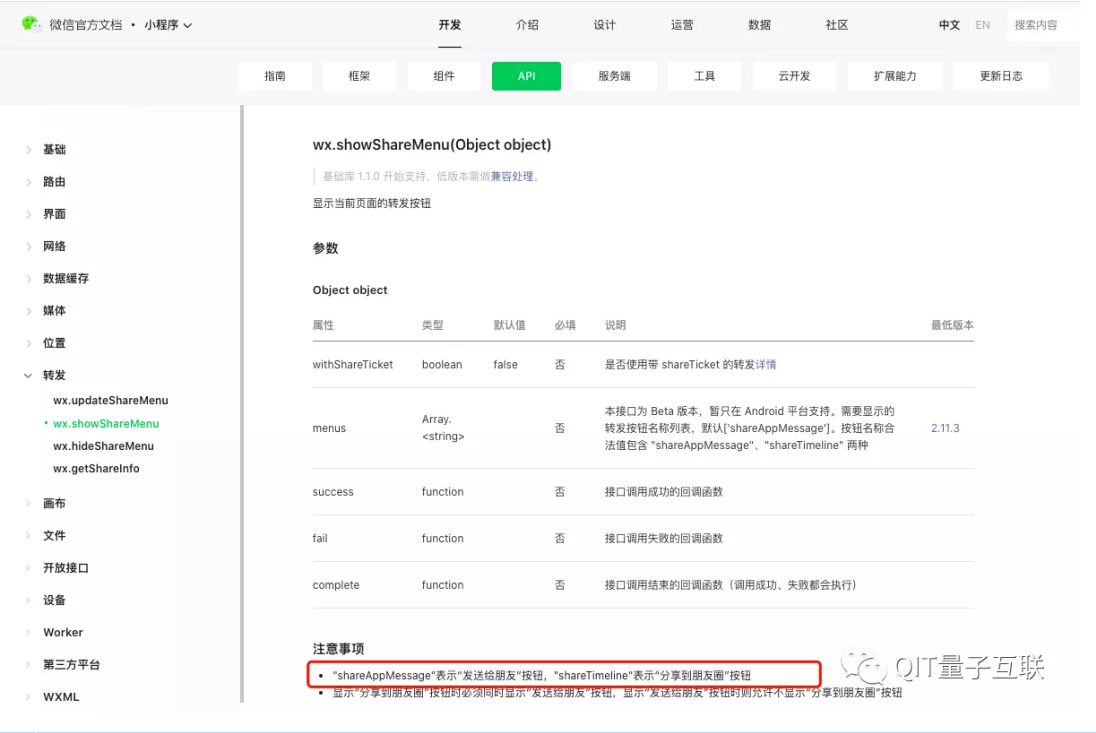Open the 工具 section button

click(705, 76)
